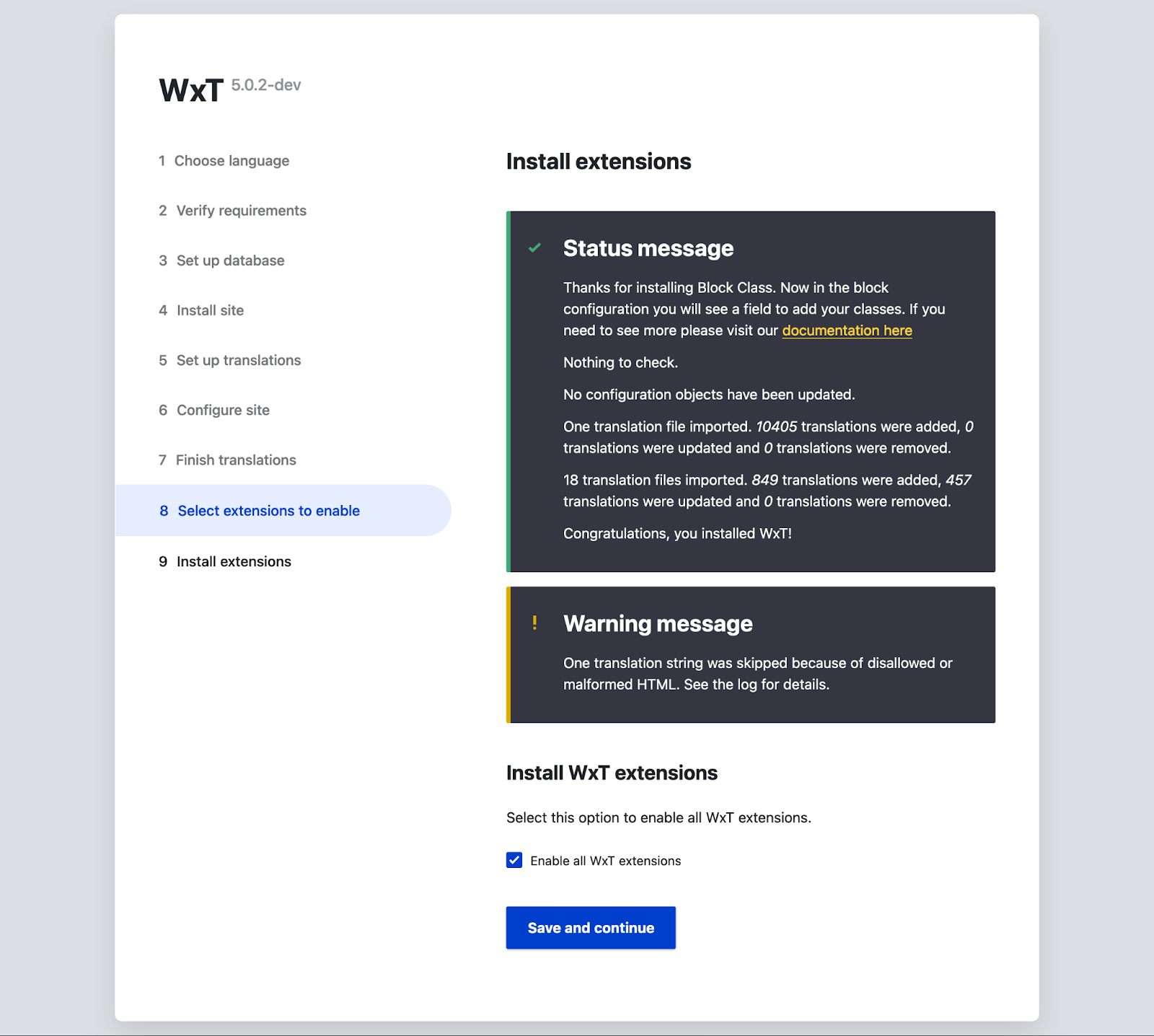Go to Verify requirements step
Screen dimensions: 1154x1036
point(241,211)
